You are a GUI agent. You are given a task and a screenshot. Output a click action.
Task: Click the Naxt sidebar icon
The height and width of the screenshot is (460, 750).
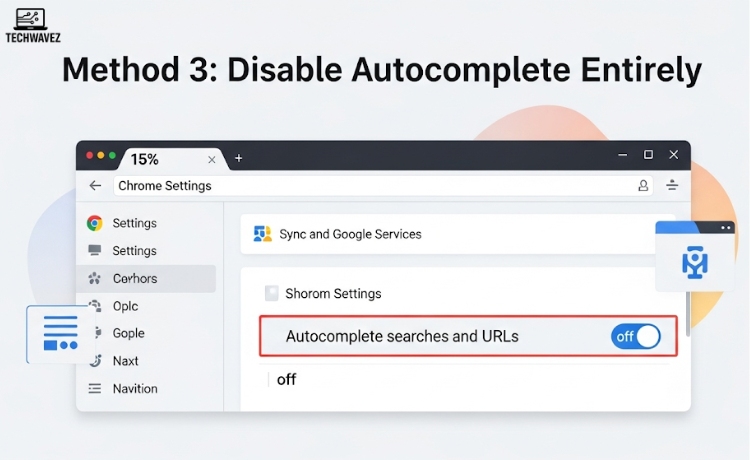point(95,361)
